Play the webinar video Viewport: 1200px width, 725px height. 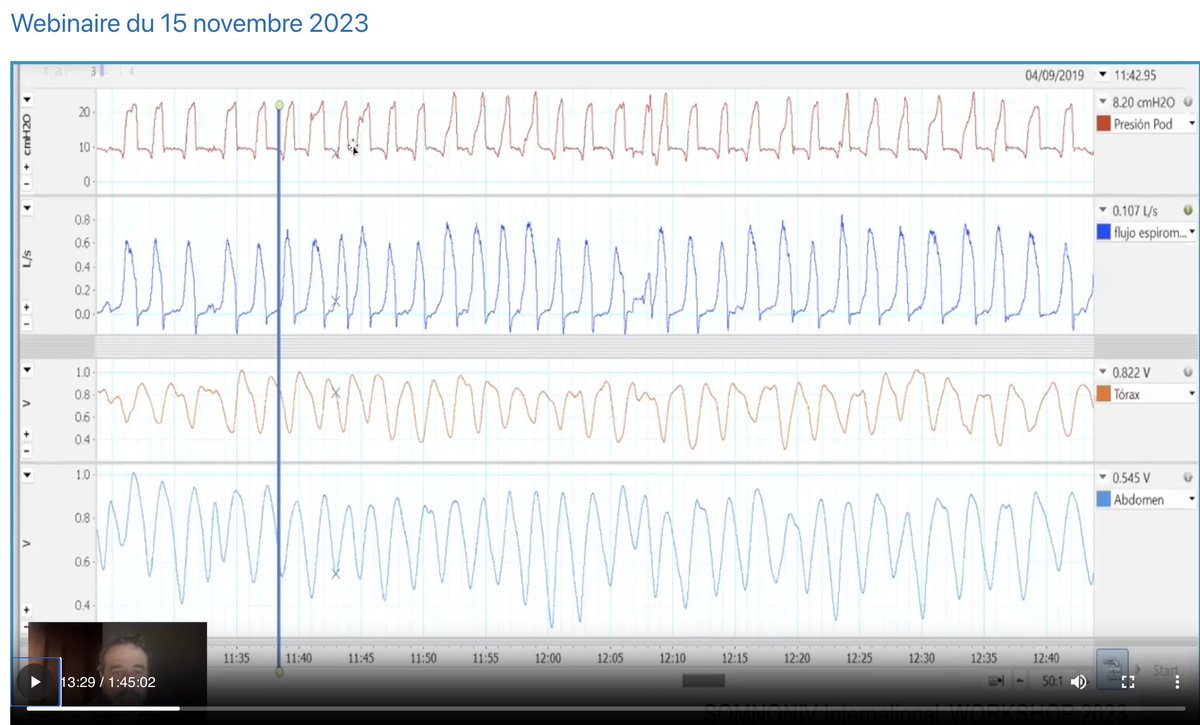(36, 682)
